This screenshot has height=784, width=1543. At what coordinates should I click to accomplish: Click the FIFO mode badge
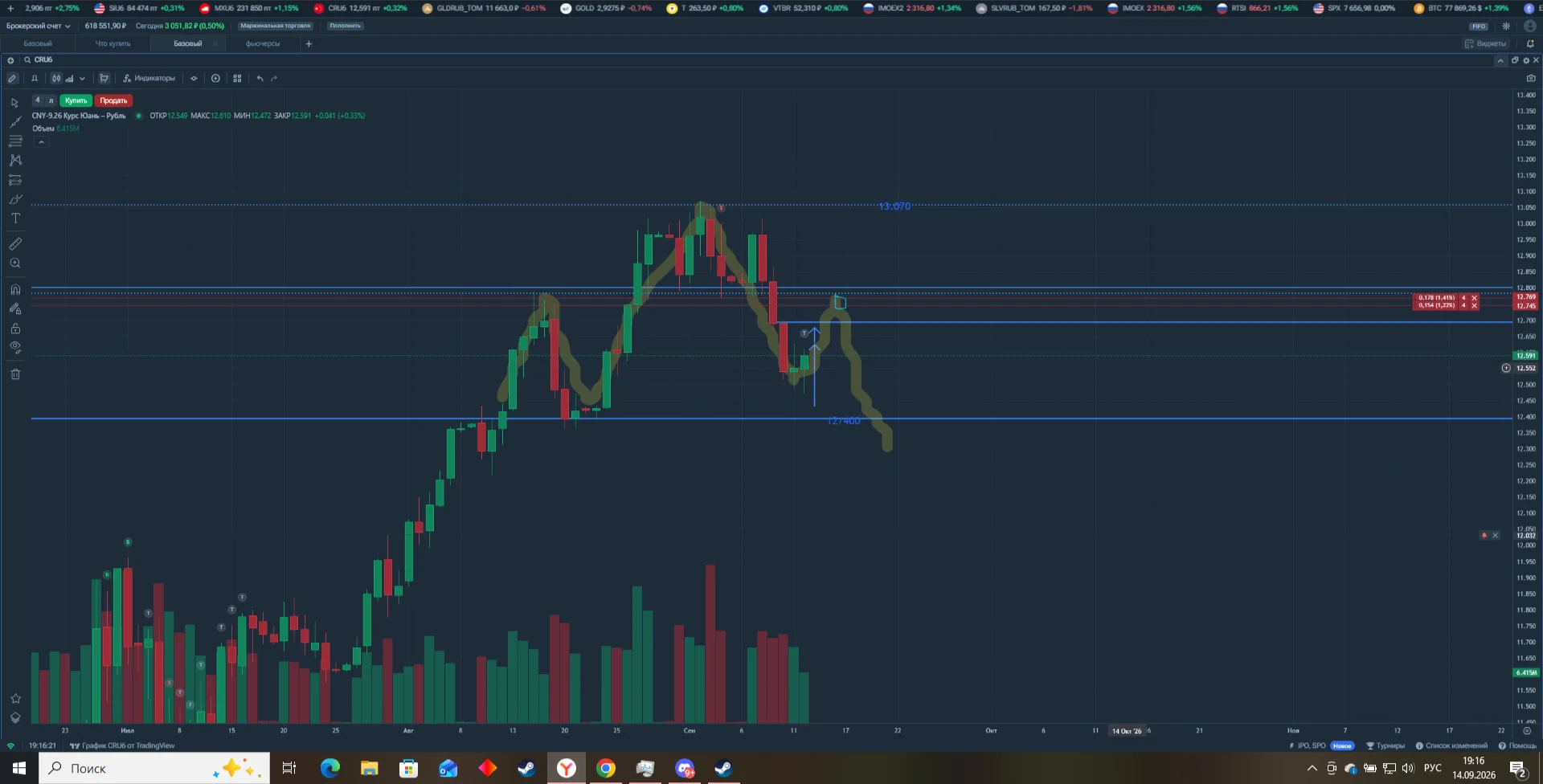[1480, 27]
